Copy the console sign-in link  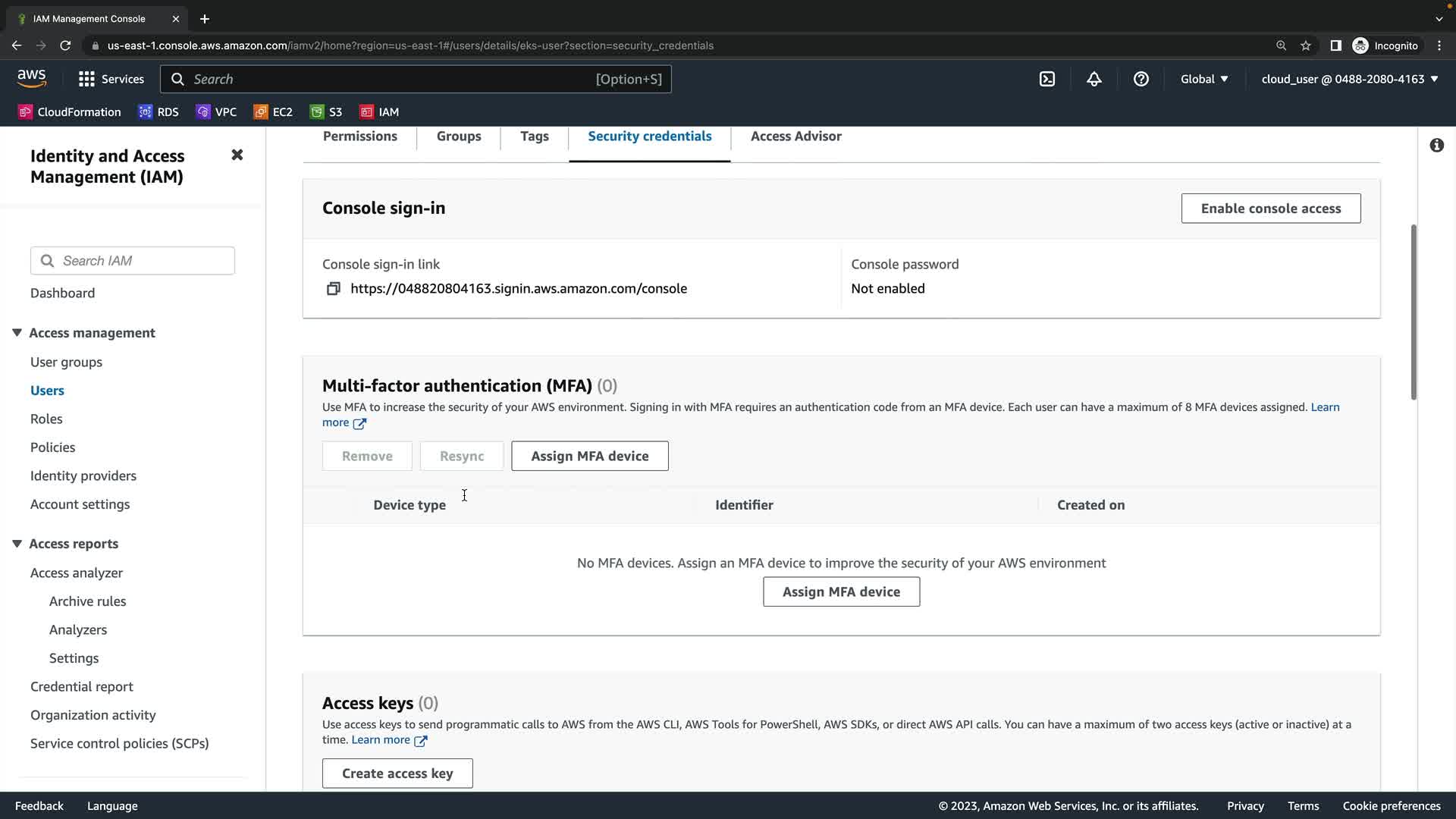[334, 289]
